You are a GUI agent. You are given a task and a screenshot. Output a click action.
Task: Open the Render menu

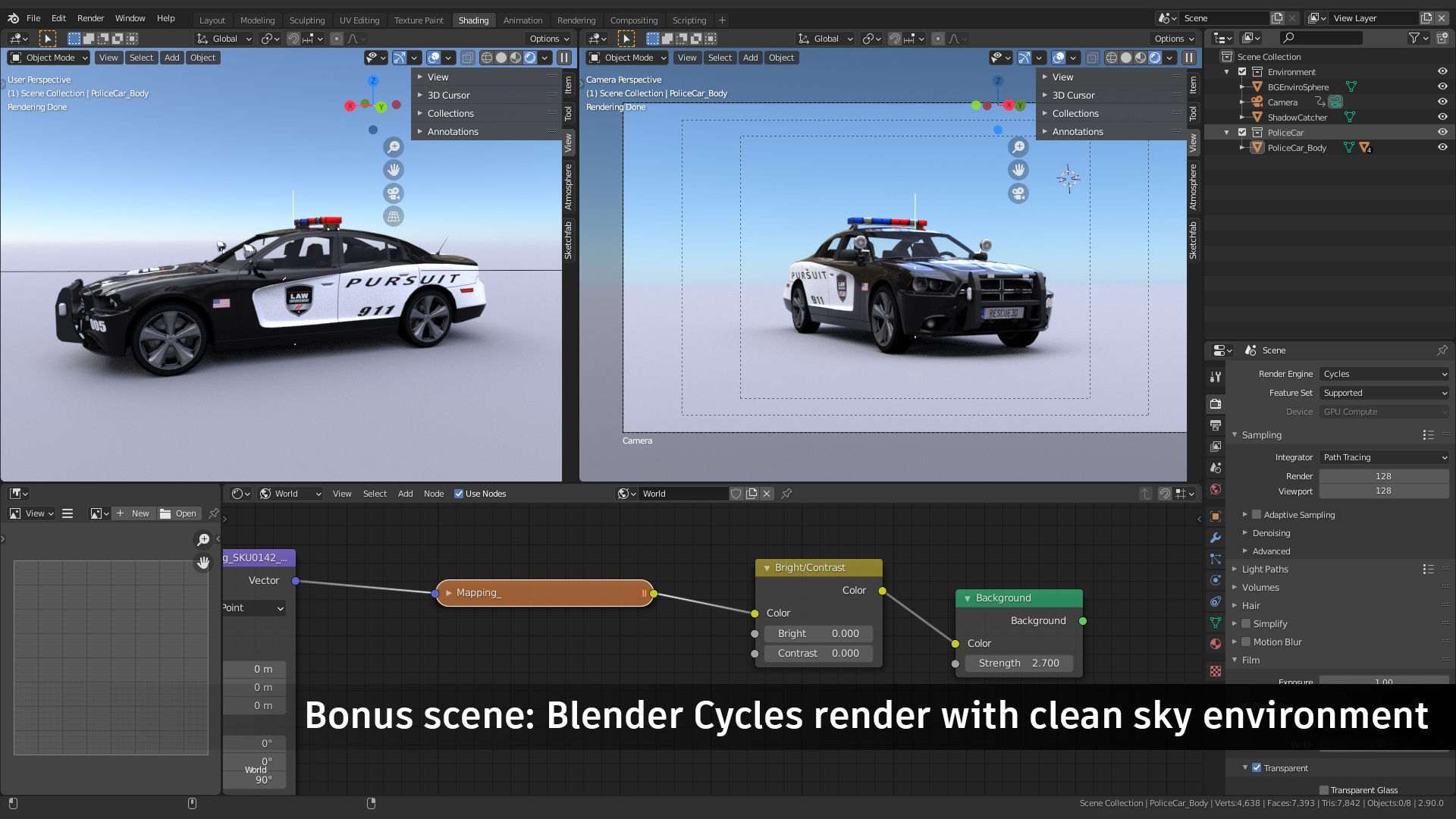click(90, 18)
